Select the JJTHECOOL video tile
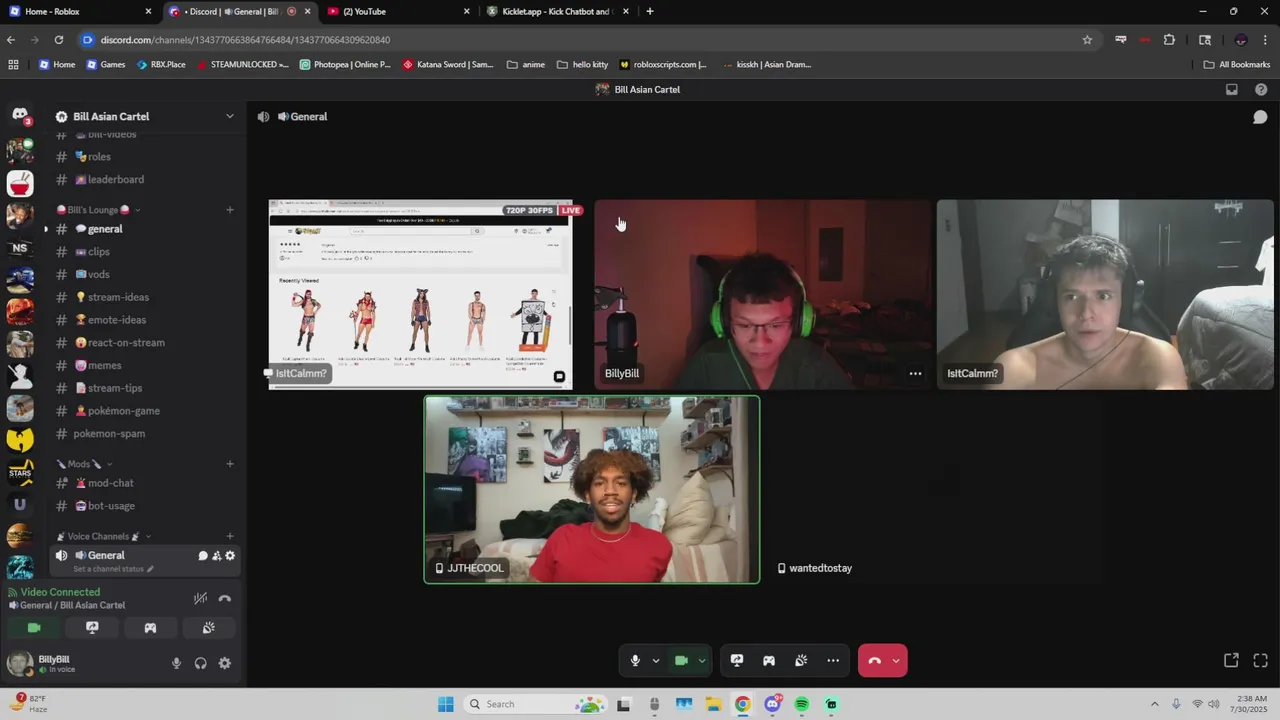The height and width of the screenshot is (720, 1280). [592, 490]
